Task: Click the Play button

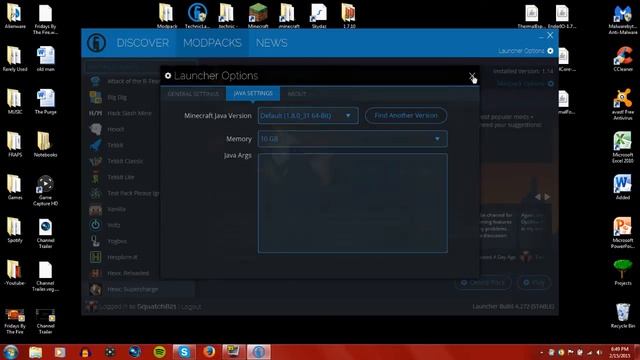Action: click(534, 282)
